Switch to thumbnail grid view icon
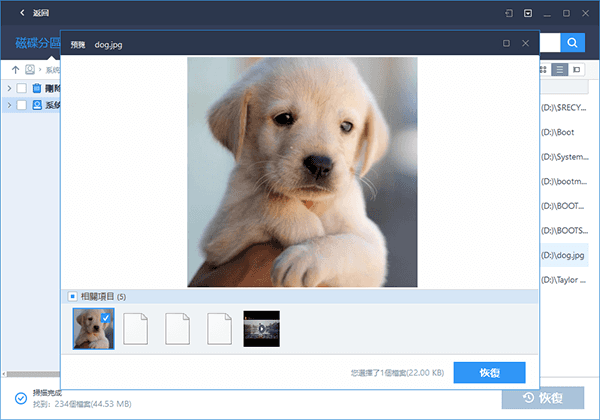 [544, 70]
